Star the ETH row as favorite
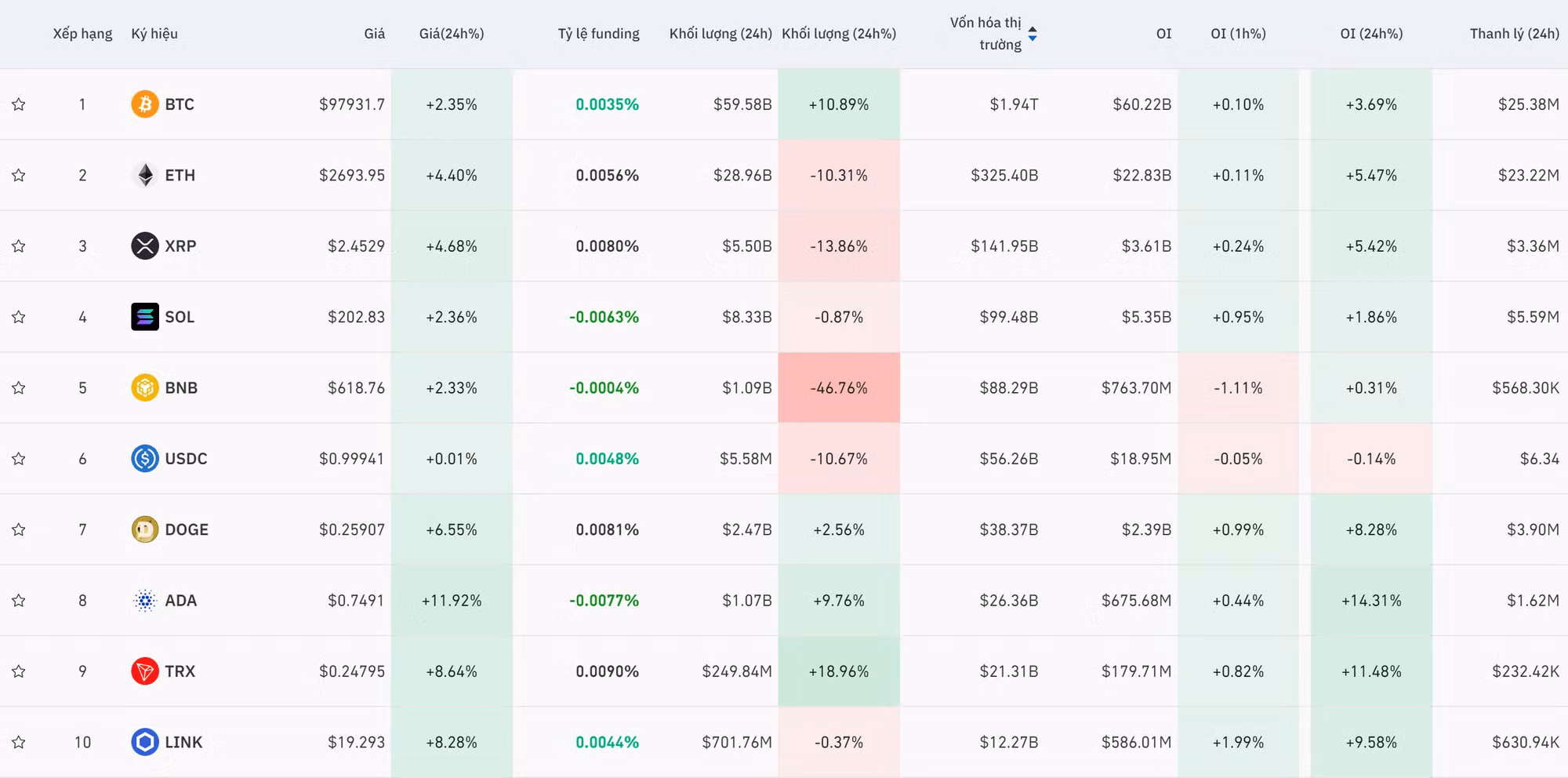The image size is (1568, 778). point(19,175)
